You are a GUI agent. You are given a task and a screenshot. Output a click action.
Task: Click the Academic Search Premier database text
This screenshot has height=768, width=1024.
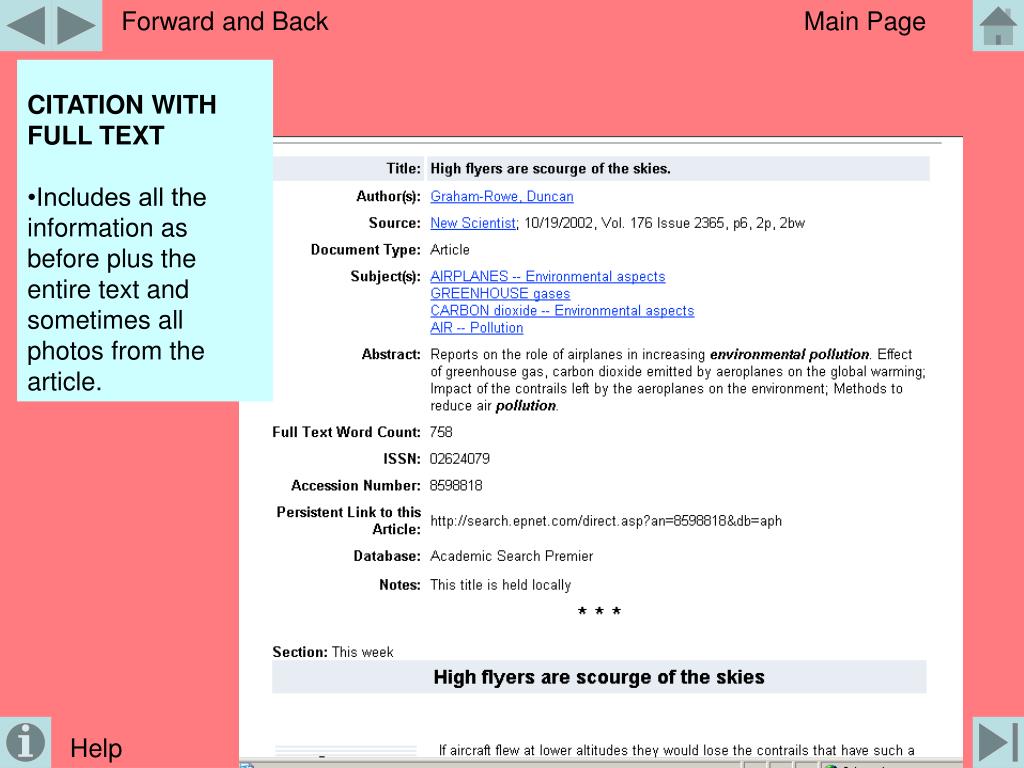511,556
